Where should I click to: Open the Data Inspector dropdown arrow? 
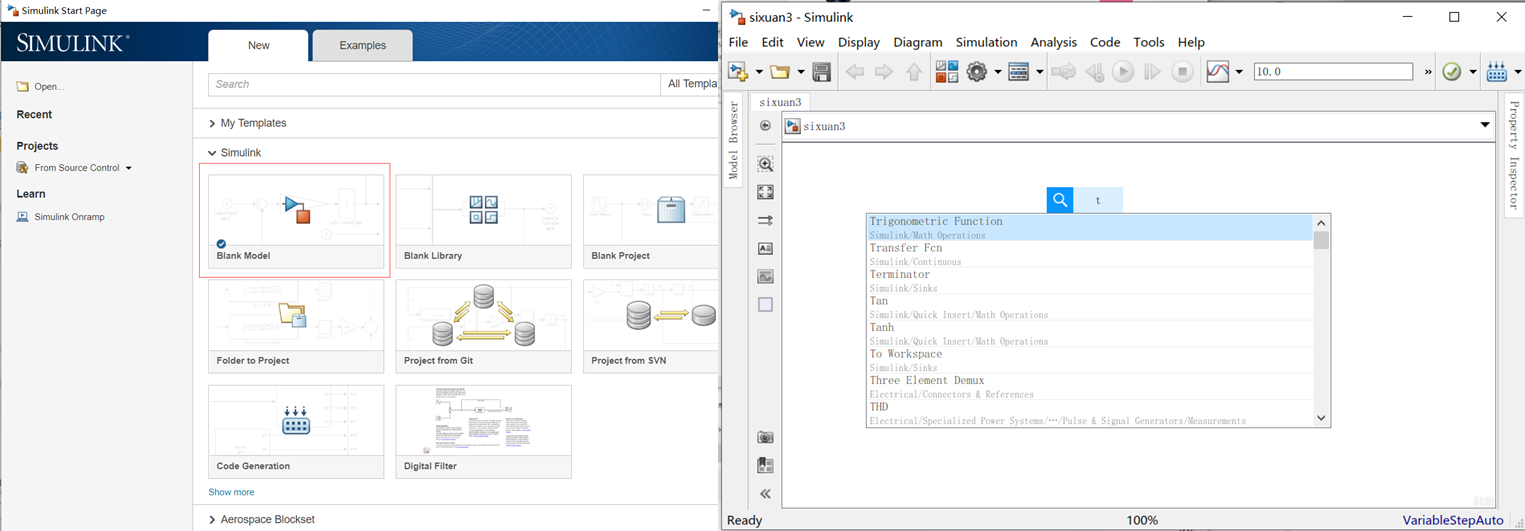[x=1239, y=72]
